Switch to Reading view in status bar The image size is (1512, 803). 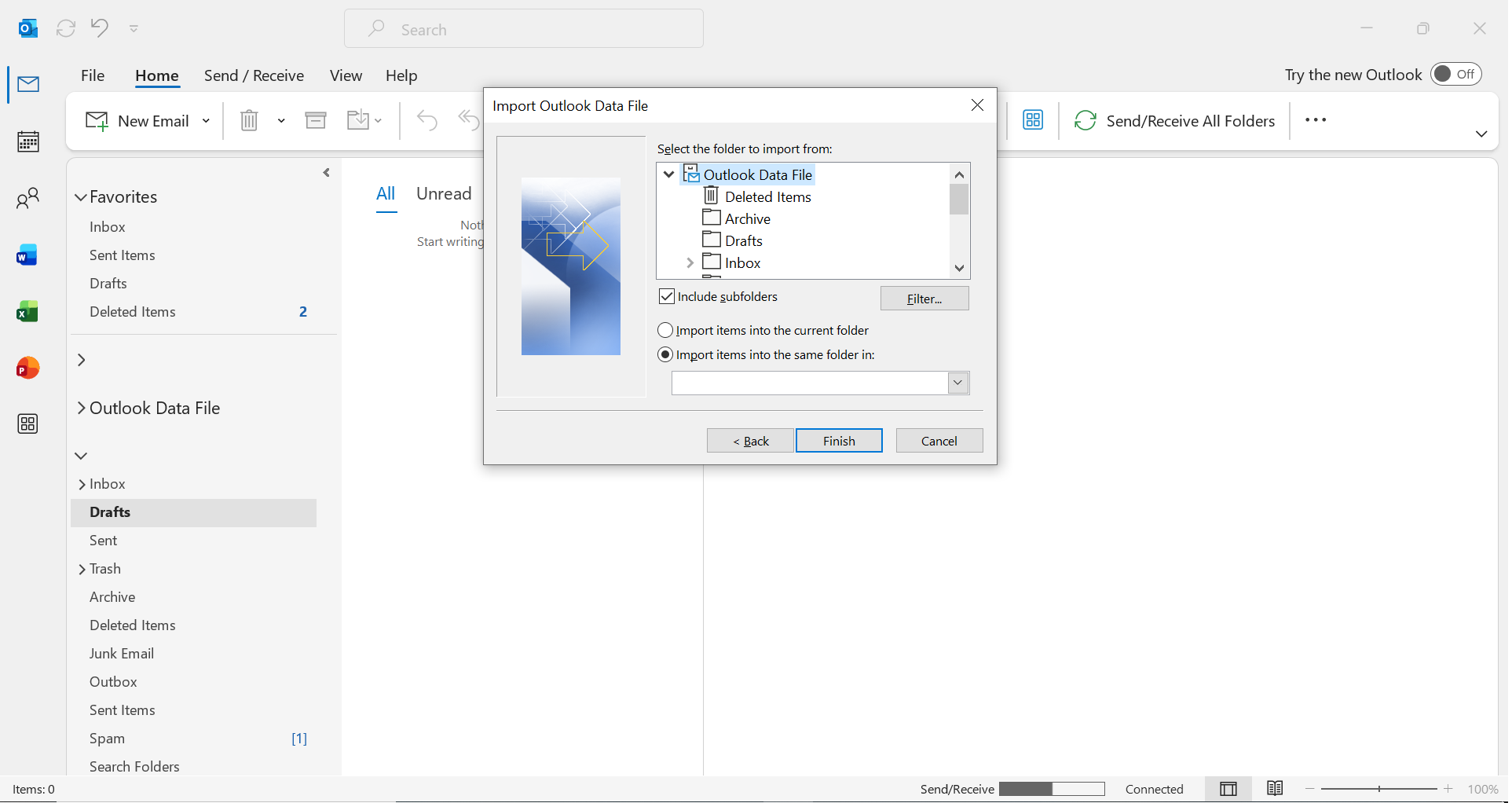point(1275,789)
